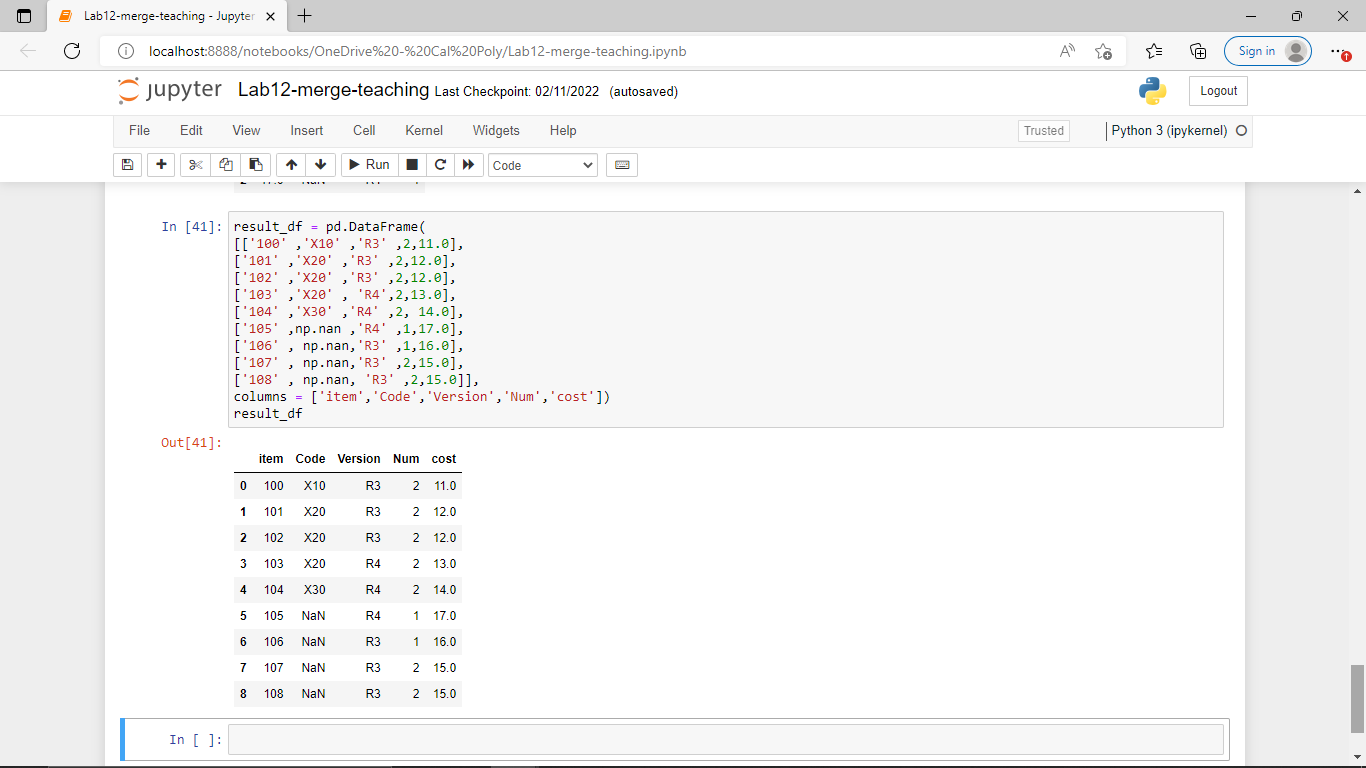Open the read aloud option in address bar
The image size is (1366, 768).
point(1067,51)
